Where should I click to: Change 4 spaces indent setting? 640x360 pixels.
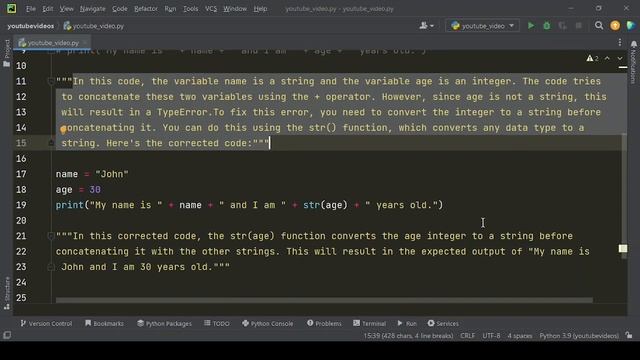520,336
